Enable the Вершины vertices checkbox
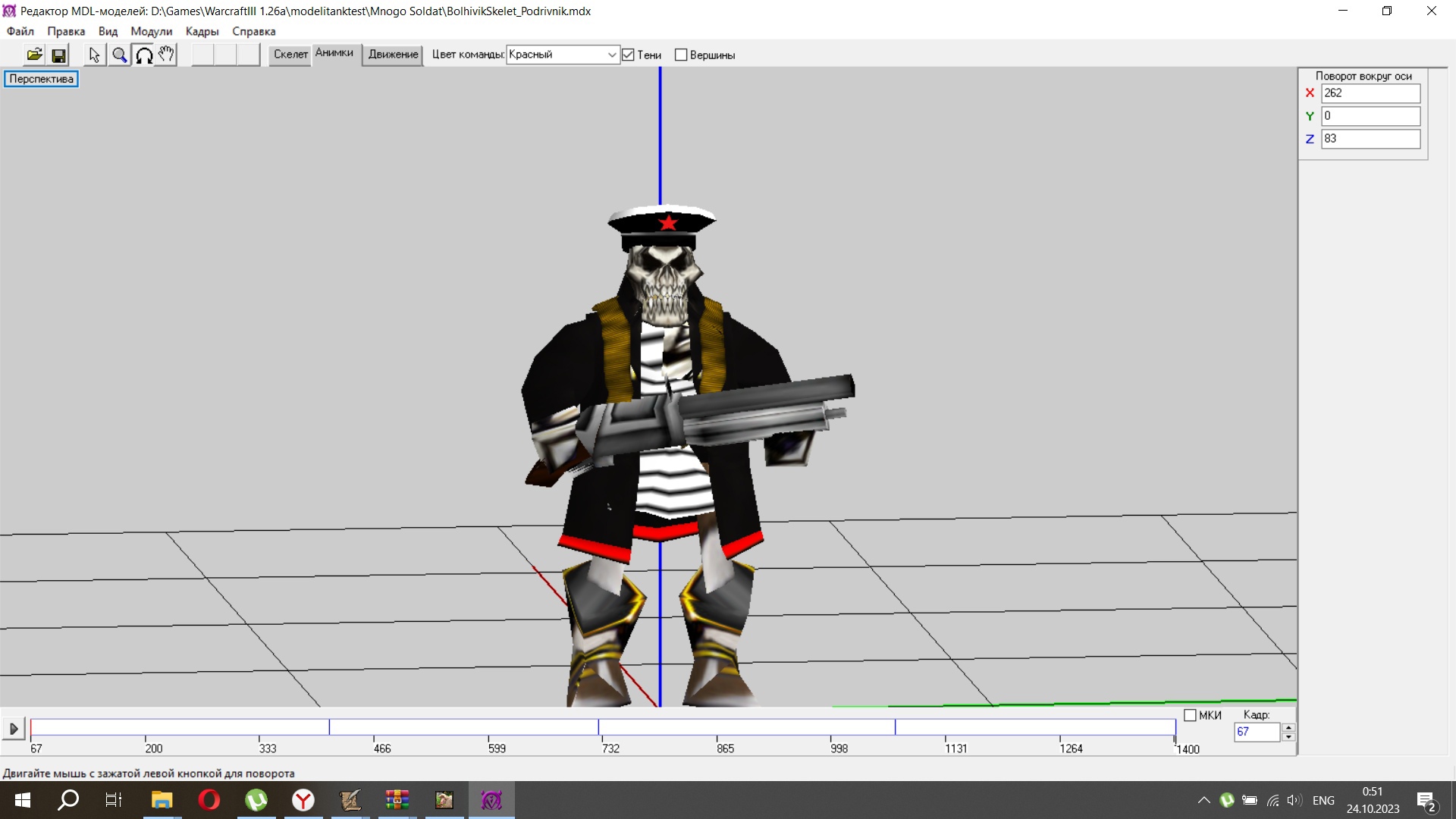The image size is (1456, 819). (681, 55)
